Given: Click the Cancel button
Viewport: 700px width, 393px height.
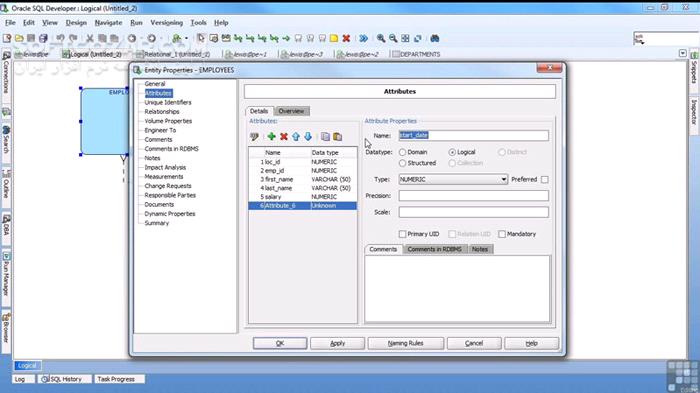Looking at the screenshot, I should point(474,343).
